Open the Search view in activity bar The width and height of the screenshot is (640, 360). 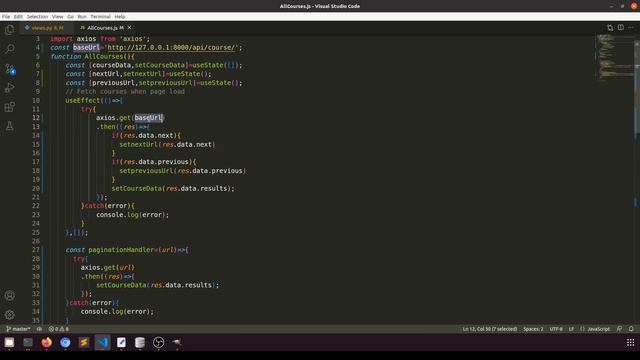tap(10, 49)
